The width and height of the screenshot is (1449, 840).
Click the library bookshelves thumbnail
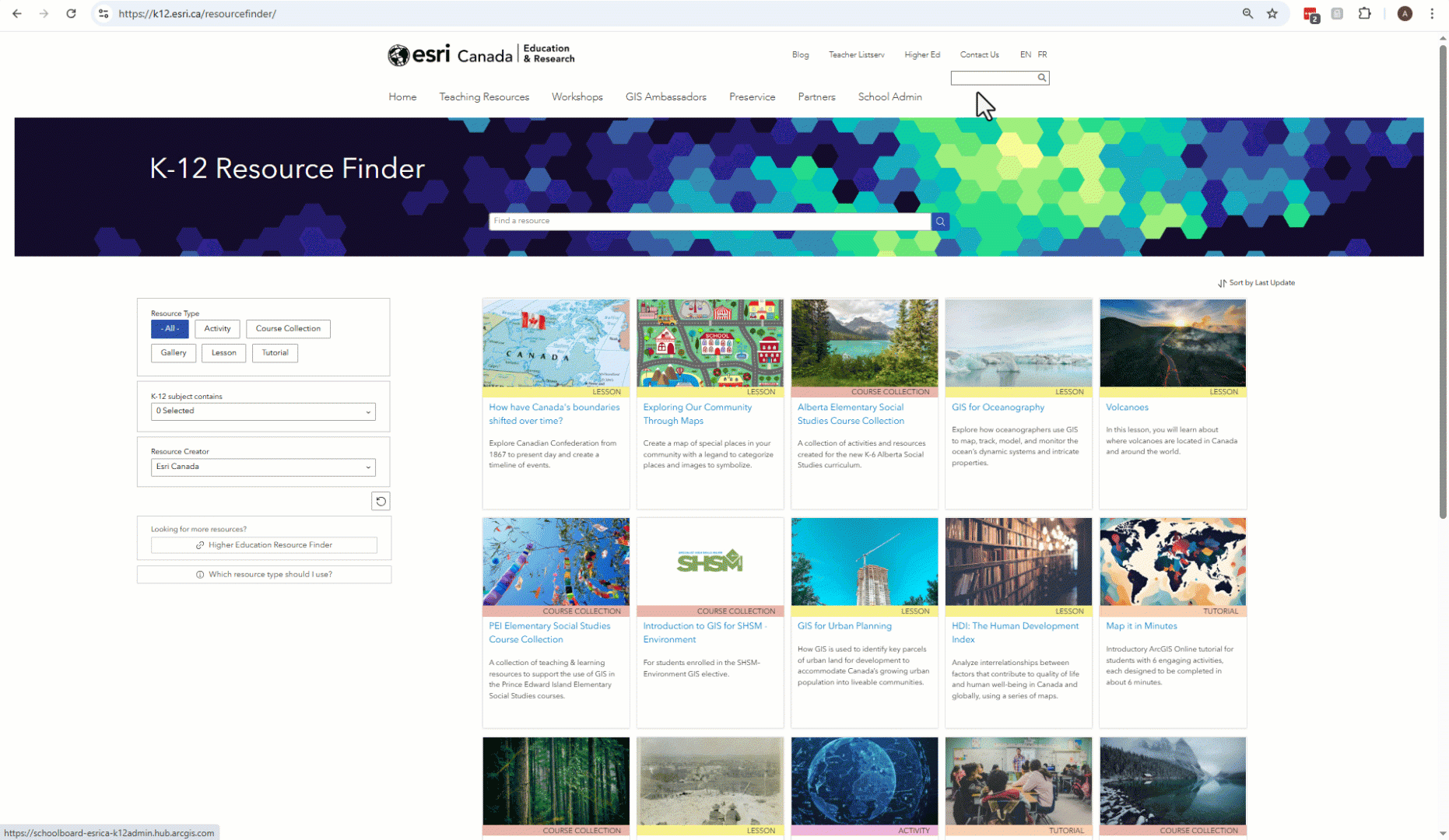coord(1018,562)
